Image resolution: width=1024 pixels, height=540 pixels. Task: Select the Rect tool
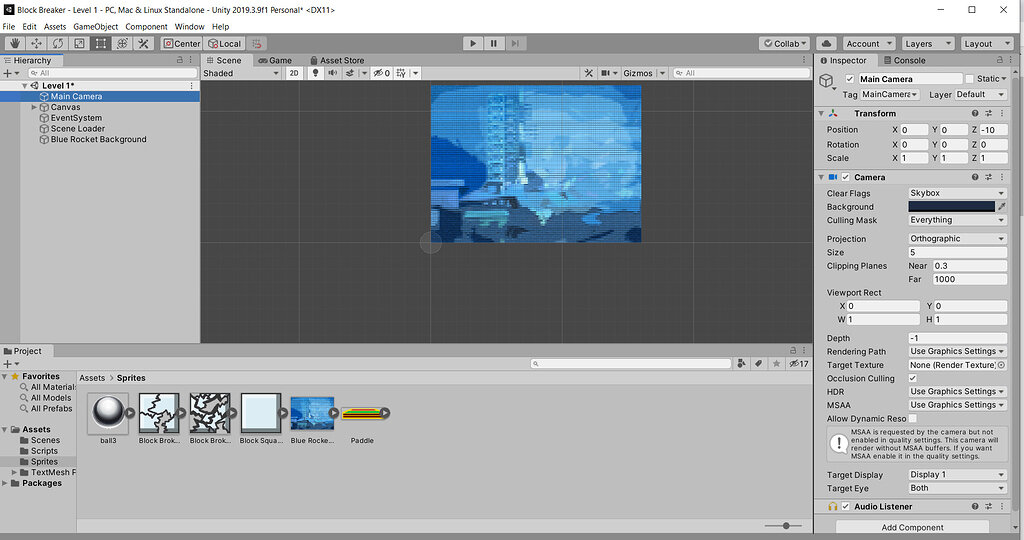click(x=101, y=43)
